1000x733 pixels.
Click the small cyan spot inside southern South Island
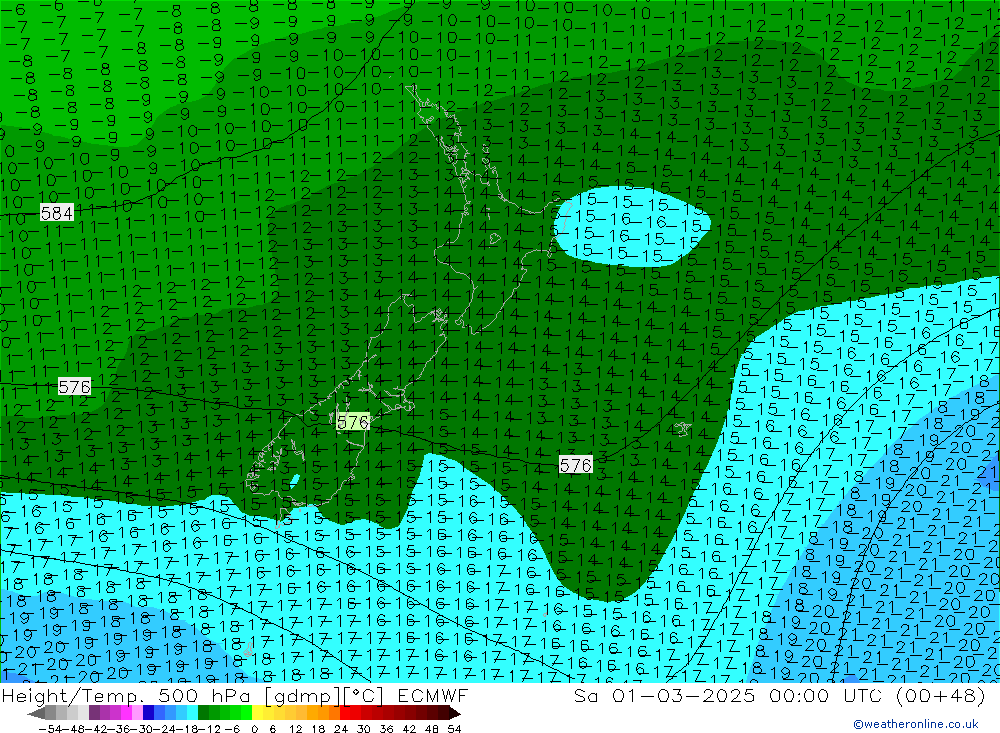(295, 480)
